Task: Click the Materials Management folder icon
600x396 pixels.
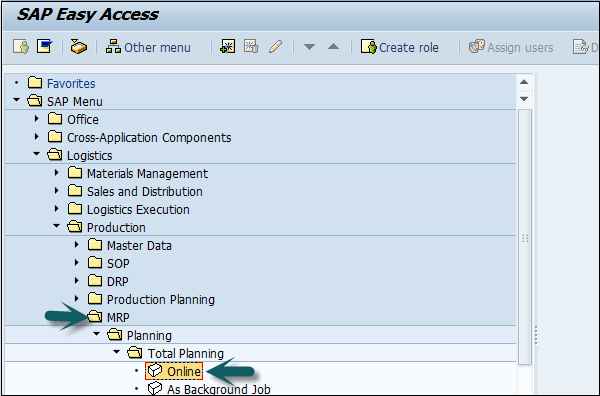Action: [75, 173]
